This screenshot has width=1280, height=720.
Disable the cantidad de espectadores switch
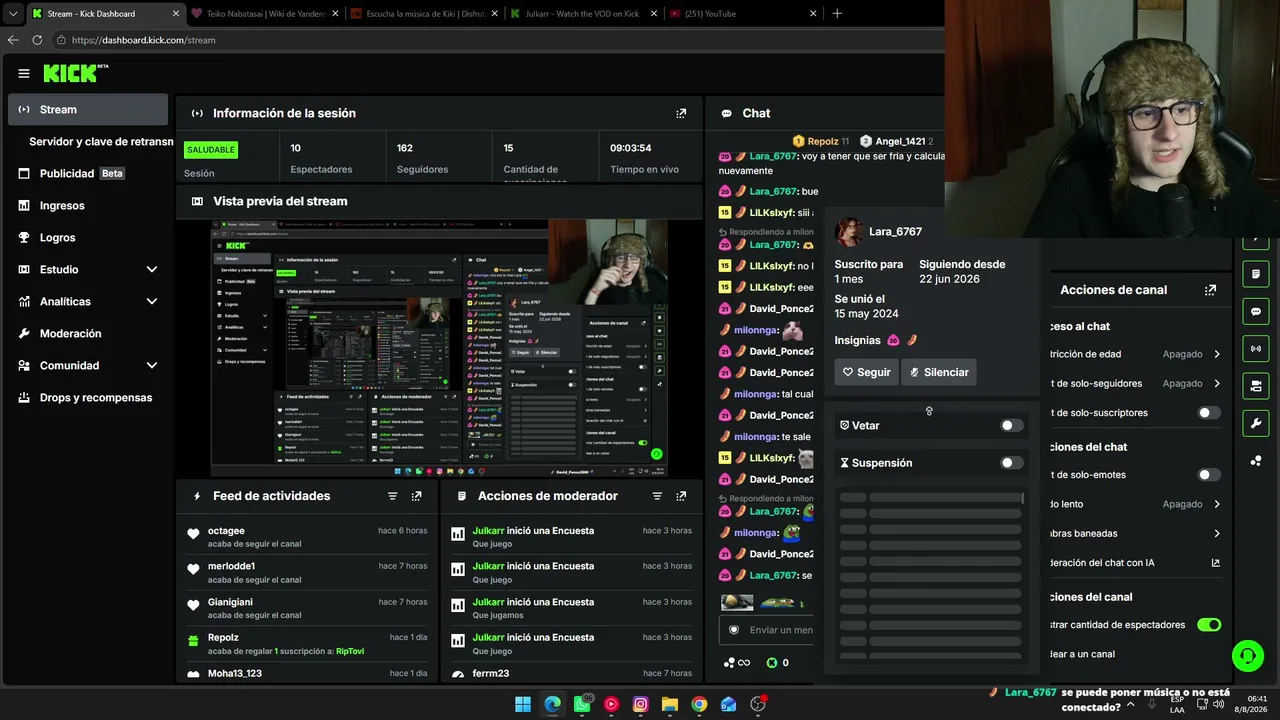1209,625
